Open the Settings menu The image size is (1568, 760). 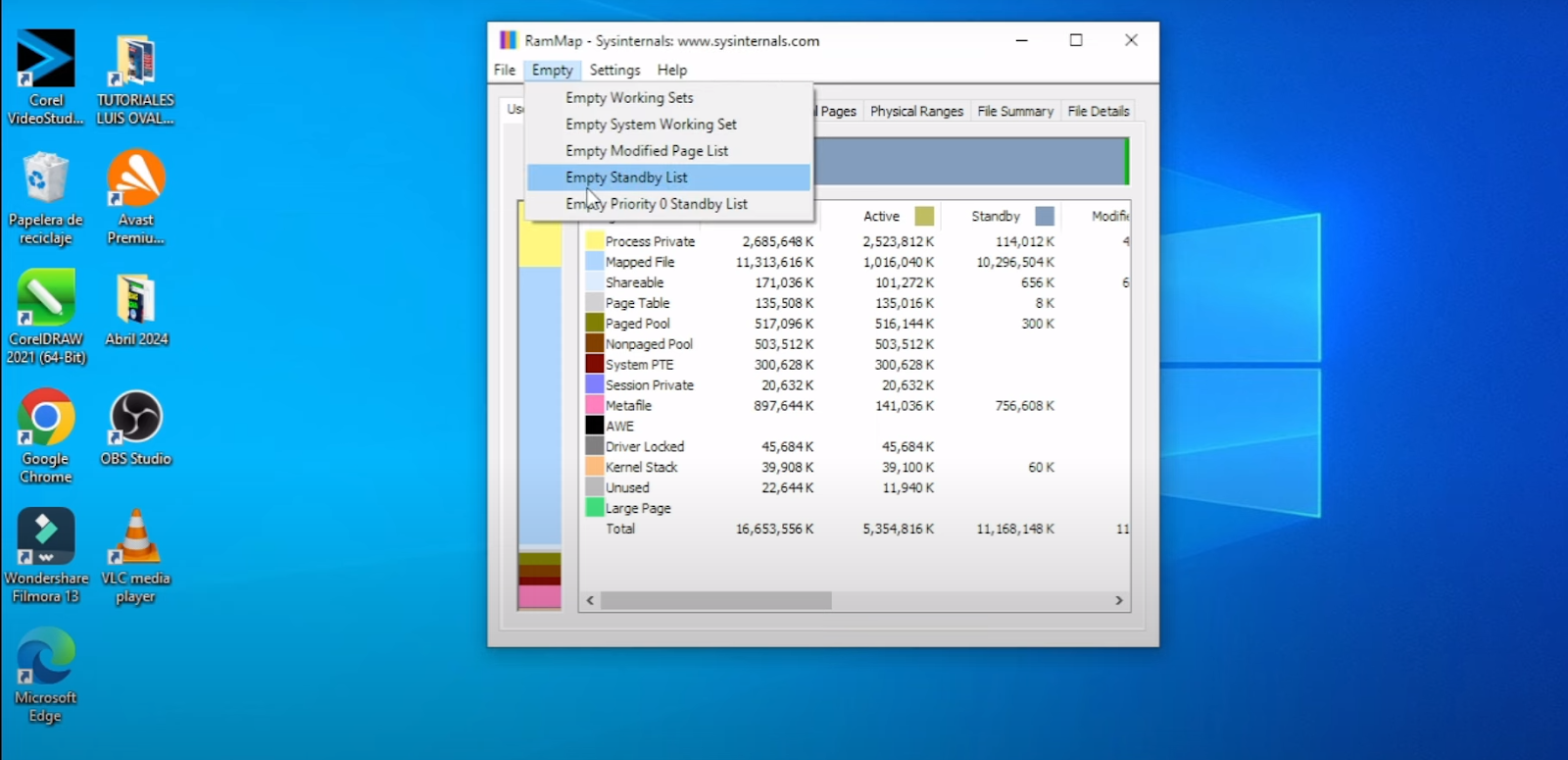614,70
